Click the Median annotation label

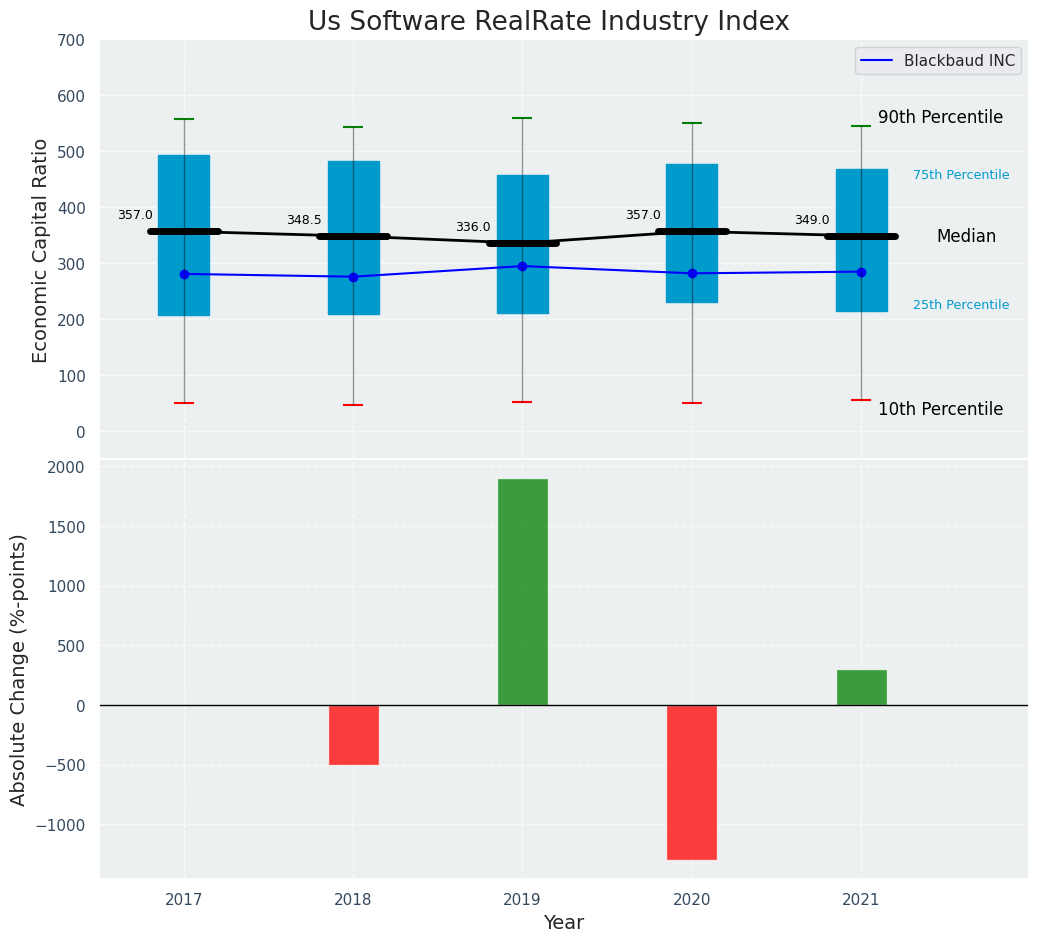966,236
